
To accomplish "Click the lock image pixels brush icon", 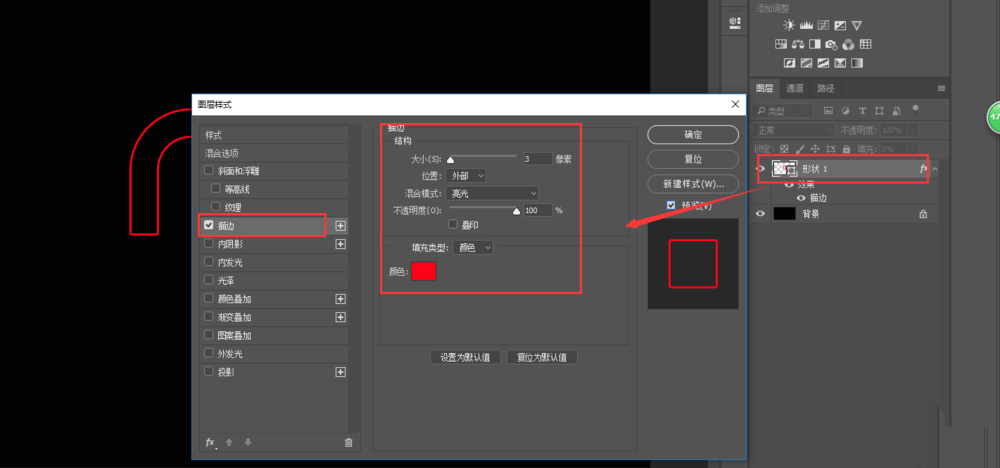I will click(802, 148).
